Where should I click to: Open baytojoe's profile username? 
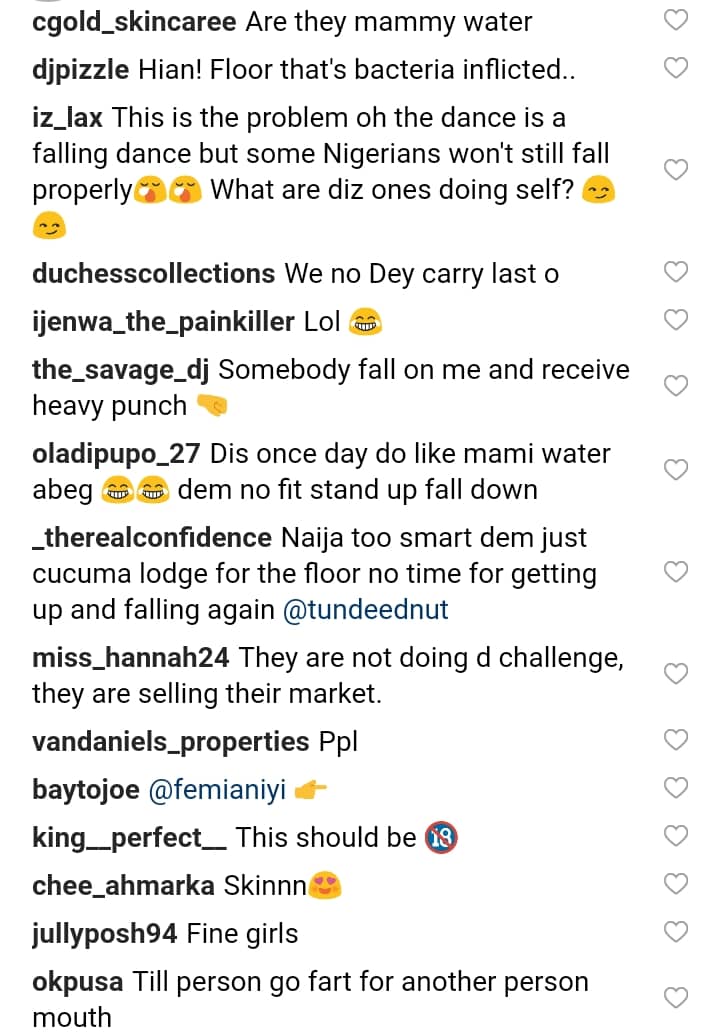point(86,791)
